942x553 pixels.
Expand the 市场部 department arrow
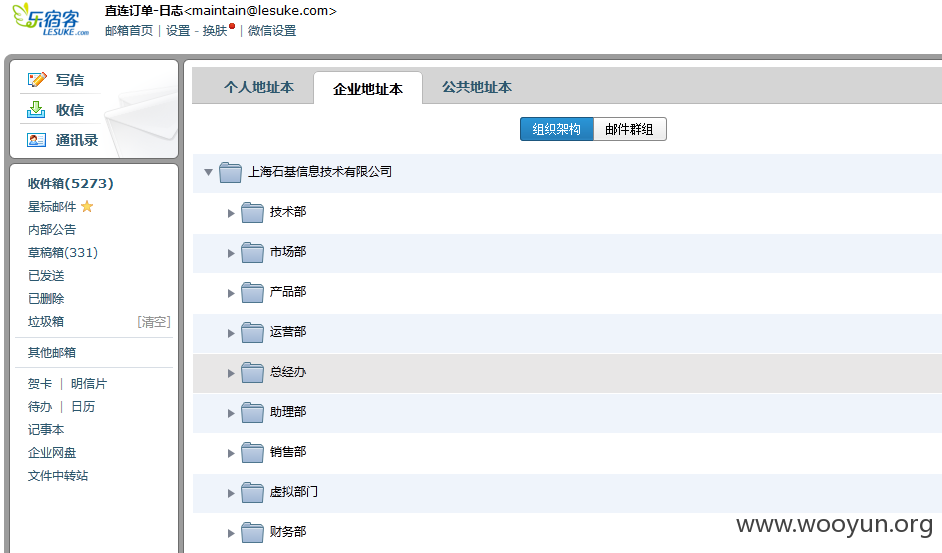[231, 254]
